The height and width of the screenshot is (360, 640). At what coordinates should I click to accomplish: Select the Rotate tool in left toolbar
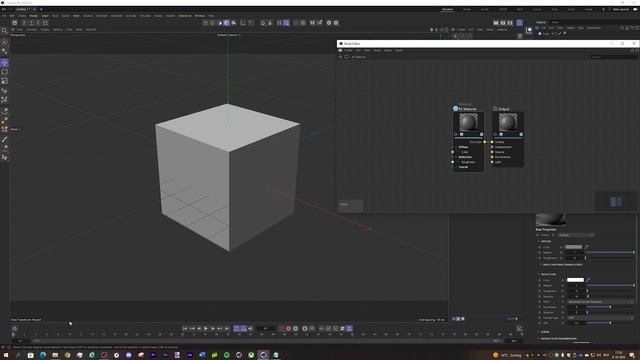[4, 72]
